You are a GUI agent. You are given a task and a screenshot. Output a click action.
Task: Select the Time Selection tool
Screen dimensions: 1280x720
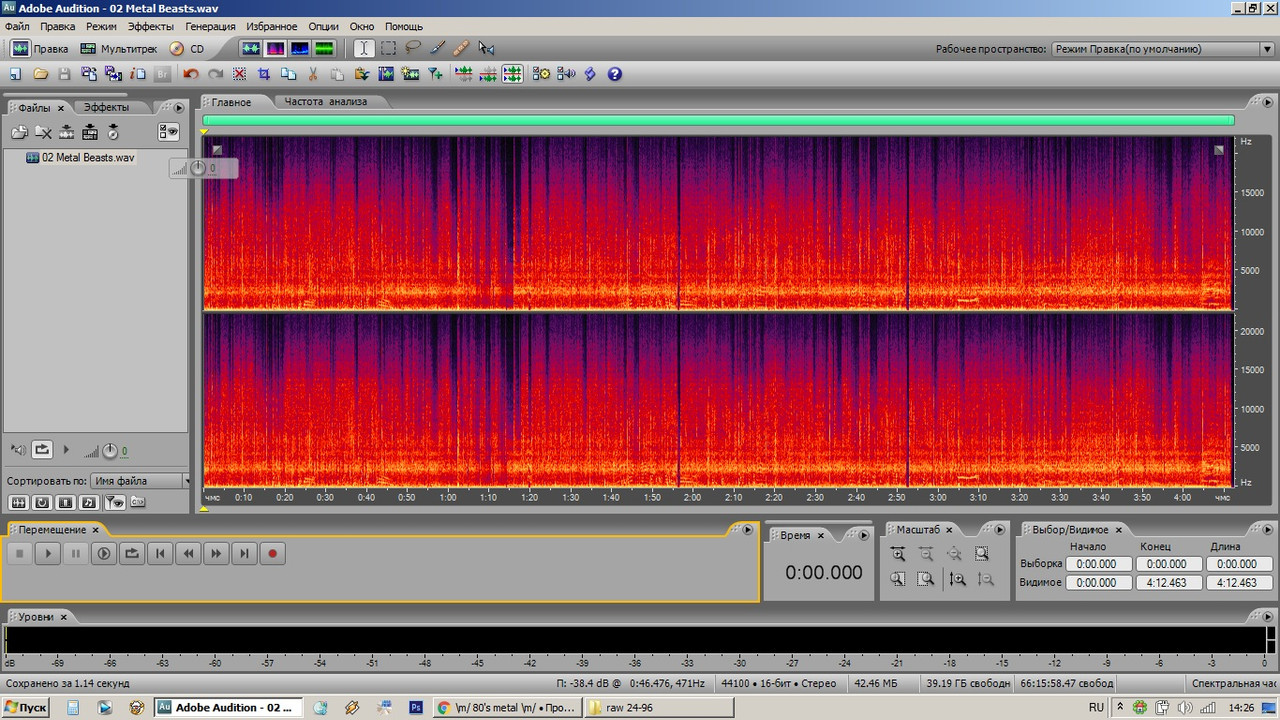click(364, 48)
